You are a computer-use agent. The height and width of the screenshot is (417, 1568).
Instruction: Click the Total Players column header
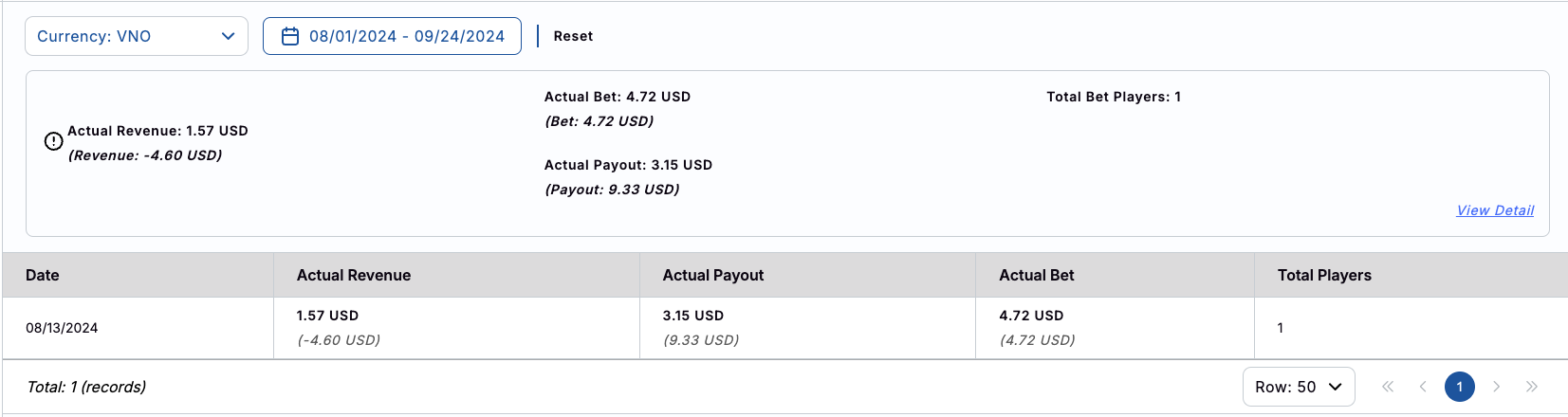click(x=1324, y=275)
